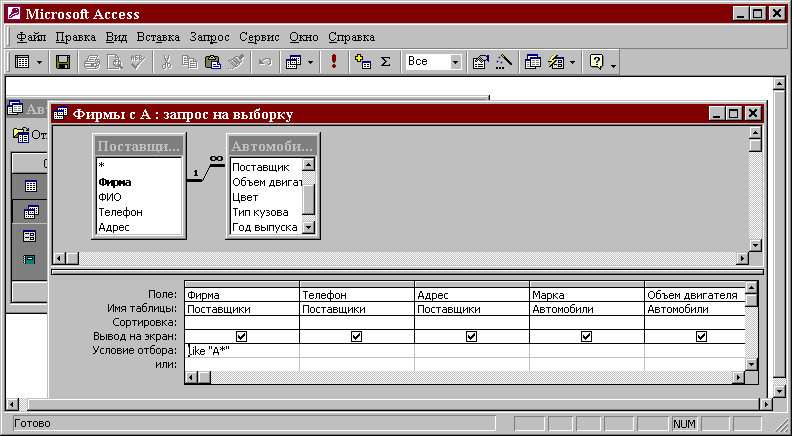
Task: Open the Вставка menu
Action: tap(158, 37)
